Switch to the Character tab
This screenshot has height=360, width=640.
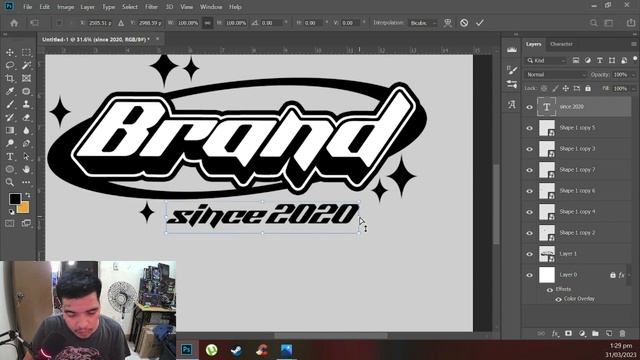click(x=561, y=44)
